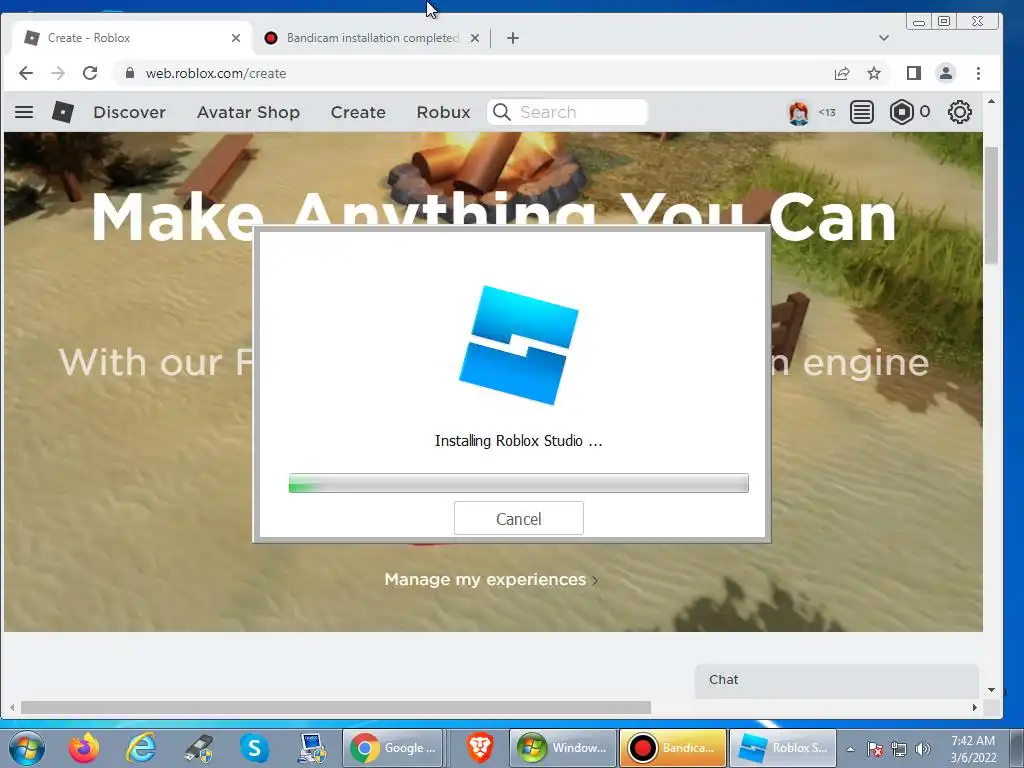Expand the tab search dropdown arrow
This screenshot has width=1024, height=768.
coord(884,38)
